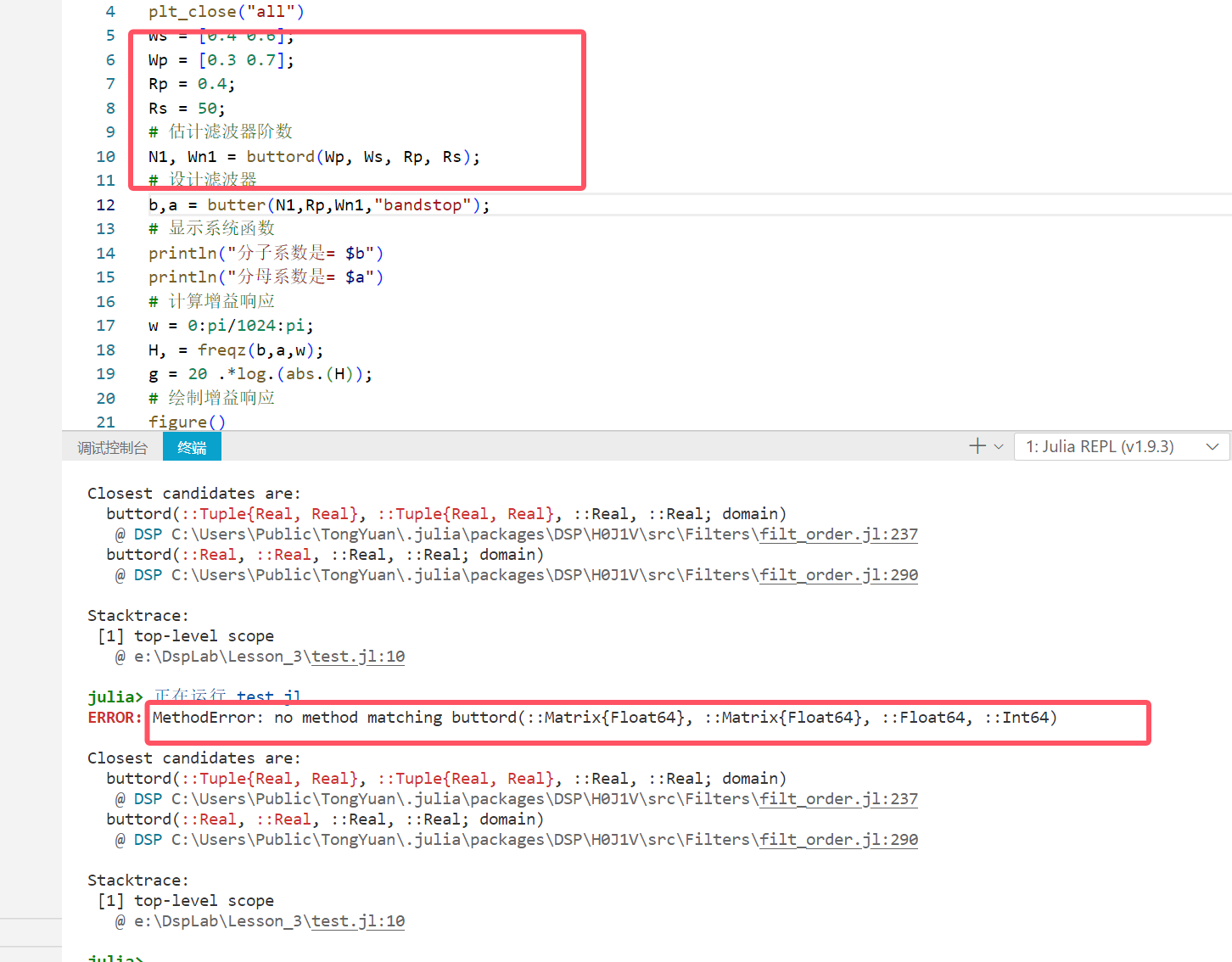Open the filt_order.jl:237 link below the MethodError line
This screenshot has height=962, width=1232.
838,799
